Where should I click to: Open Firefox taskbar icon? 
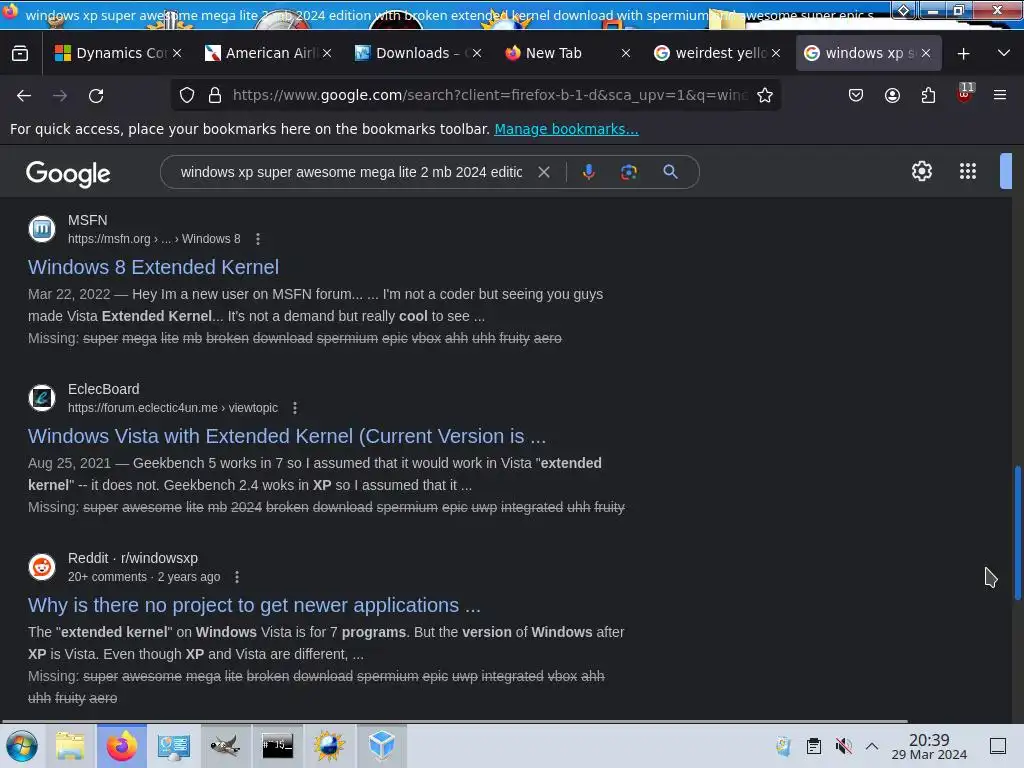[121, 746]
